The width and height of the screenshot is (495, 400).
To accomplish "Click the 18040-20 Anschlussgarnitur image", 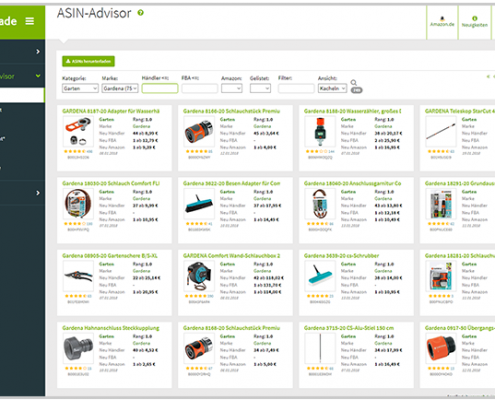I will (320, 204).
